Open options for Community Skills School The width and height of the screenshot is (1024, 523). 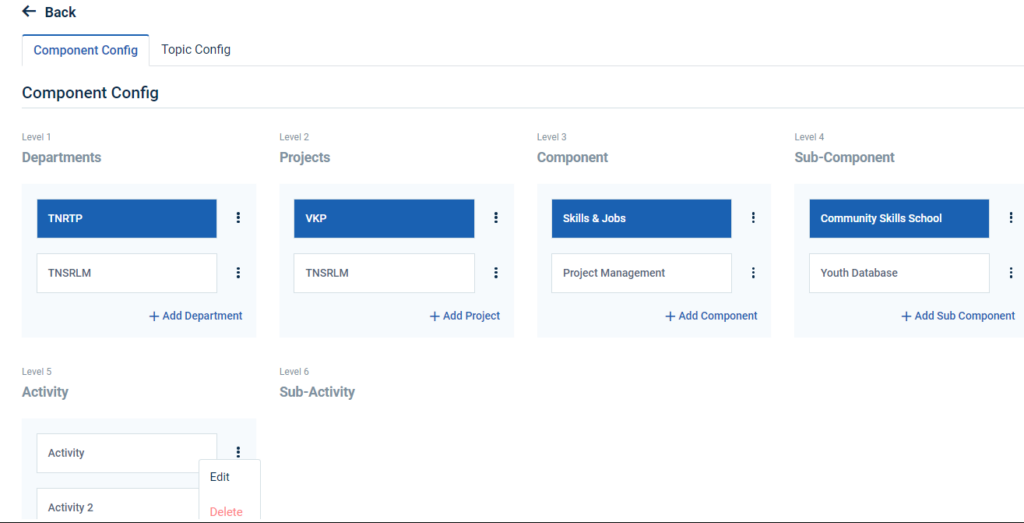(1011, 218)
